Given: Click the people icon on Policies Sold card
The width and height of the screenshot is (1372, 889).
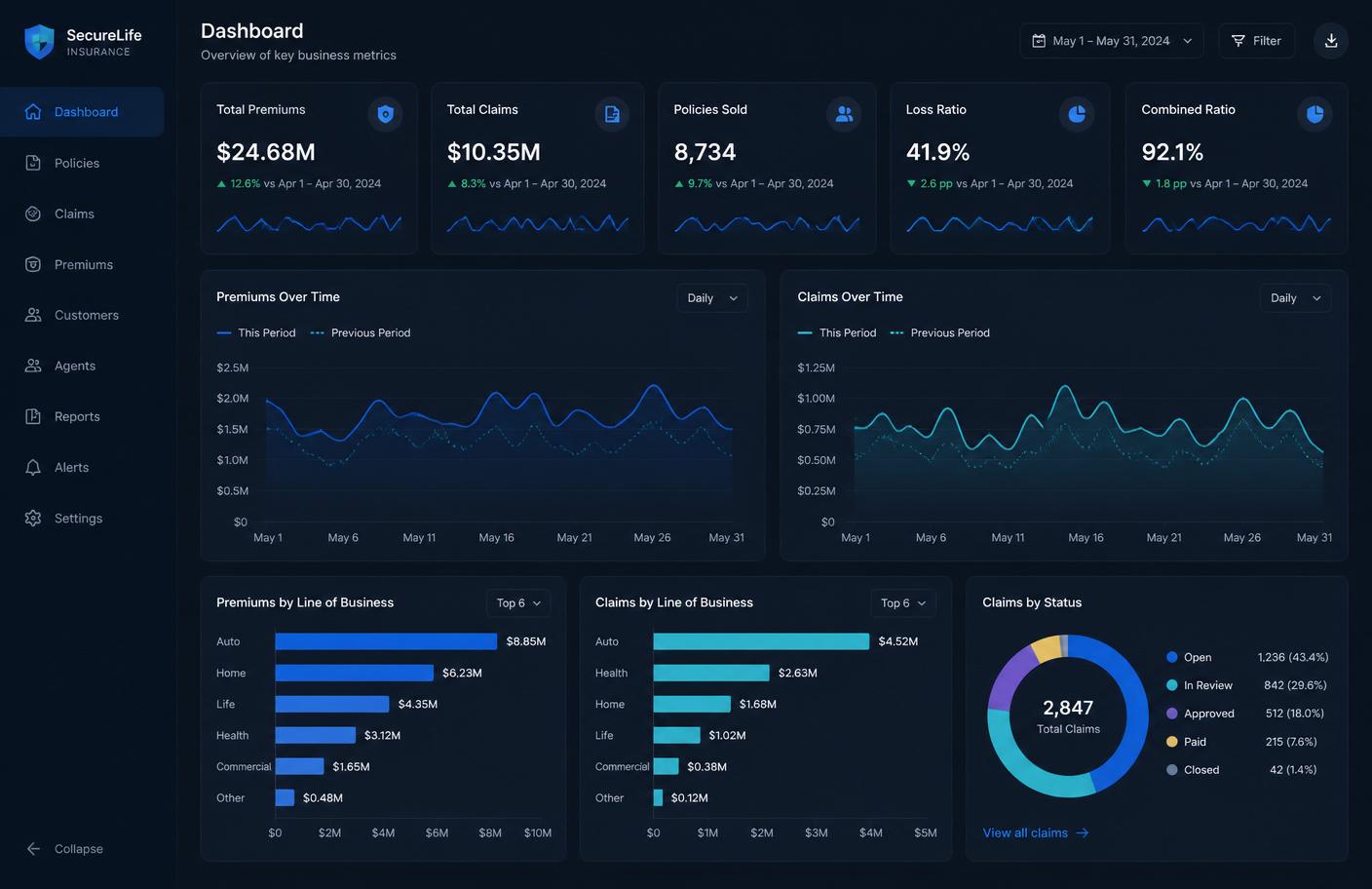Looking at the screenshot, I should 844,114.
